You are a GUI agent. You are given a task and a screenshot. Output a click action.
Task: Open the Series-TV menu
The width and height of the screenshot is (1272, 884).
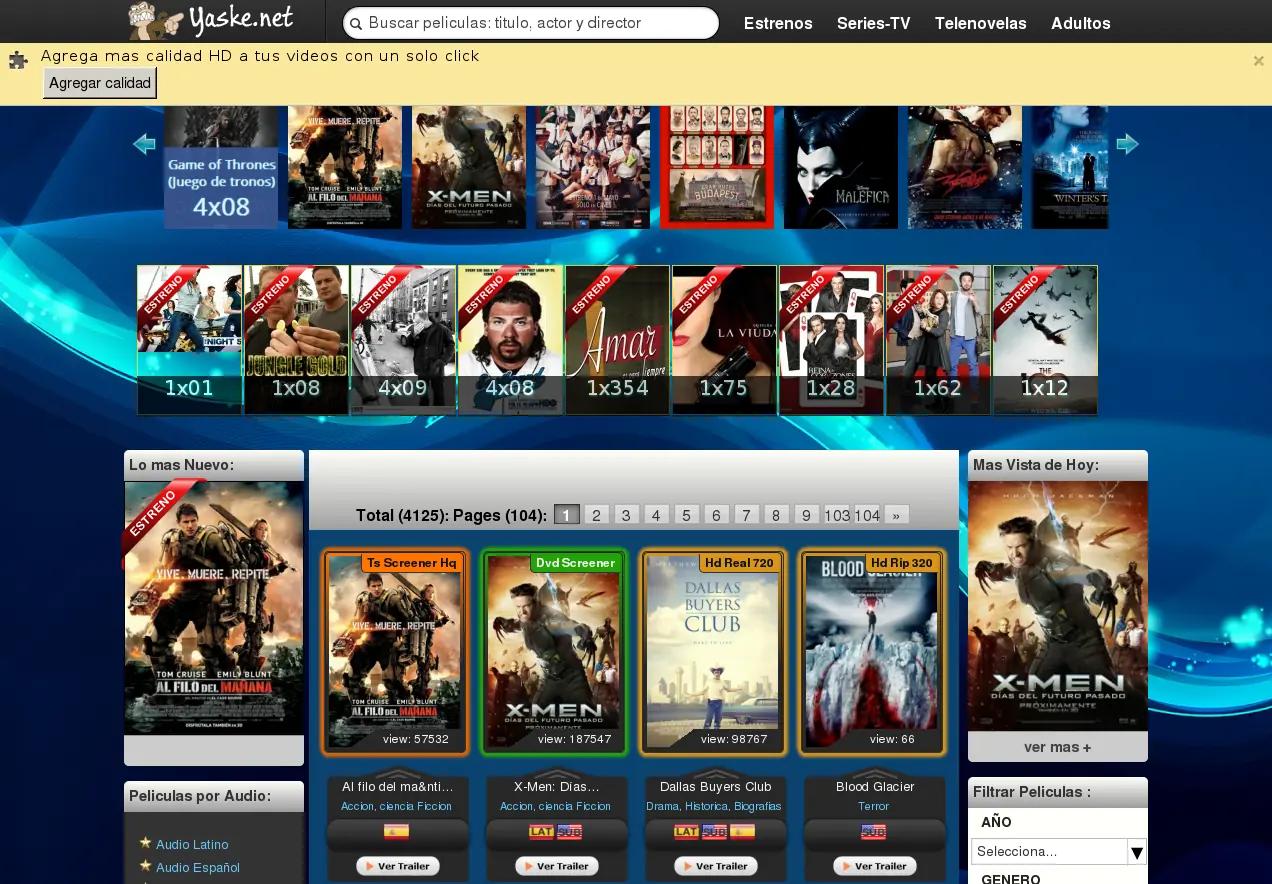coord(874,23)
